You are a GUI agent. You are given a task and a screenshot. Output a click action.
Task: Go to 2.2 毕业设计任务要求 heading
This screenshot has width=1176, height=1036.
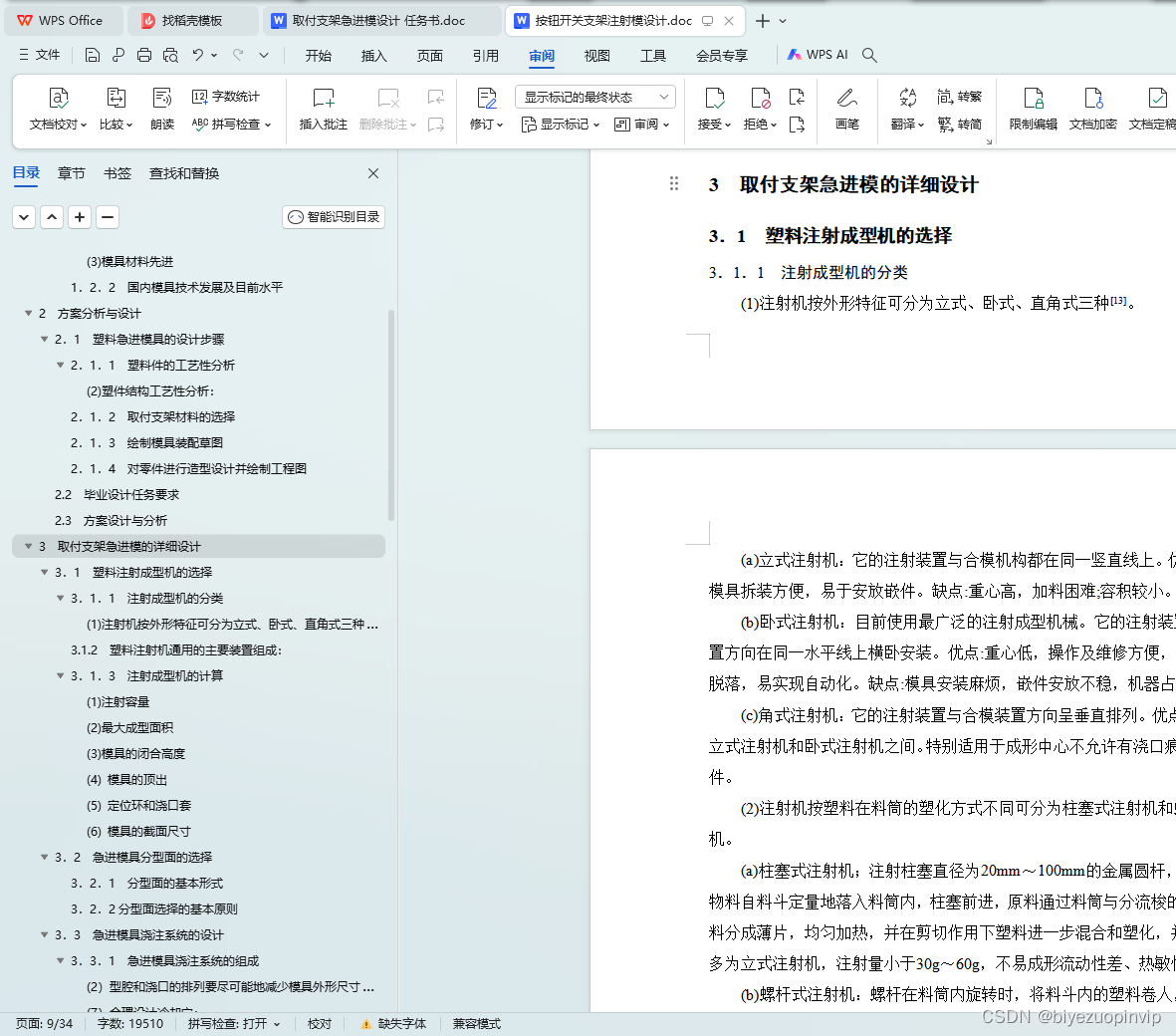pos(117,494)
